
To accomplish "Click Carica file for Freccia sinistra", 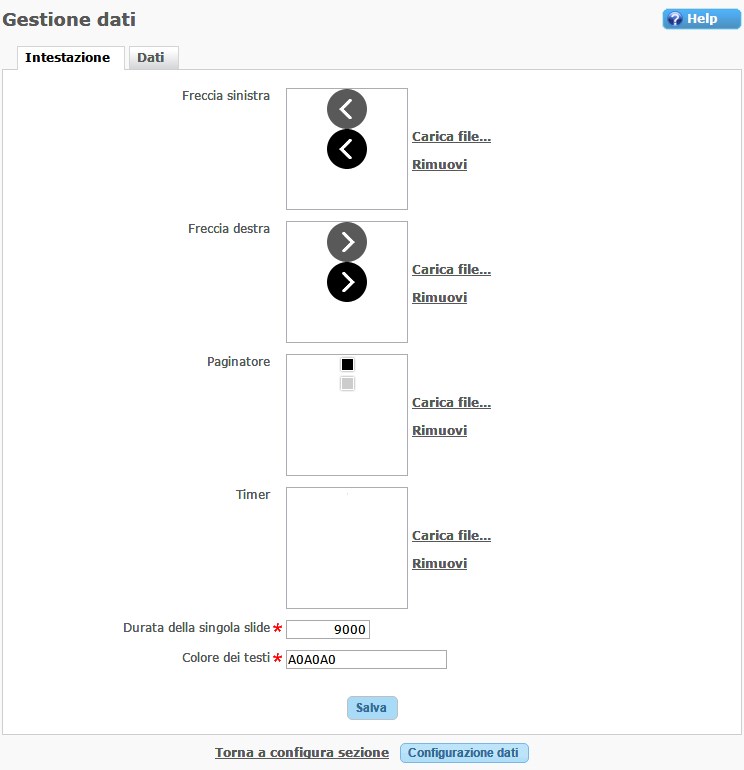I will (x=451, y=137).
